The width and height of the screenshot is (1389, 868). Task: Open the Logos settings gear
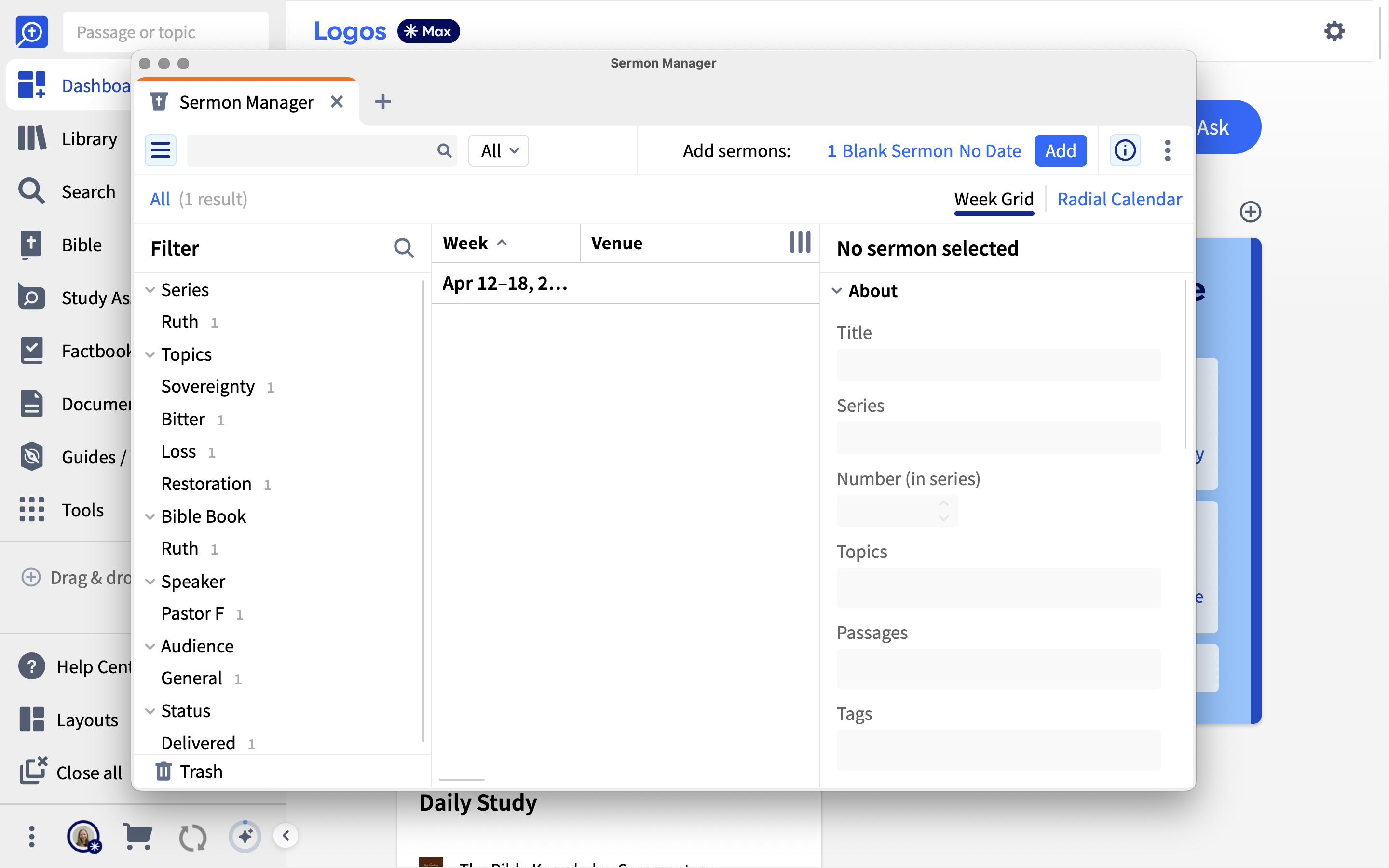1334,31
